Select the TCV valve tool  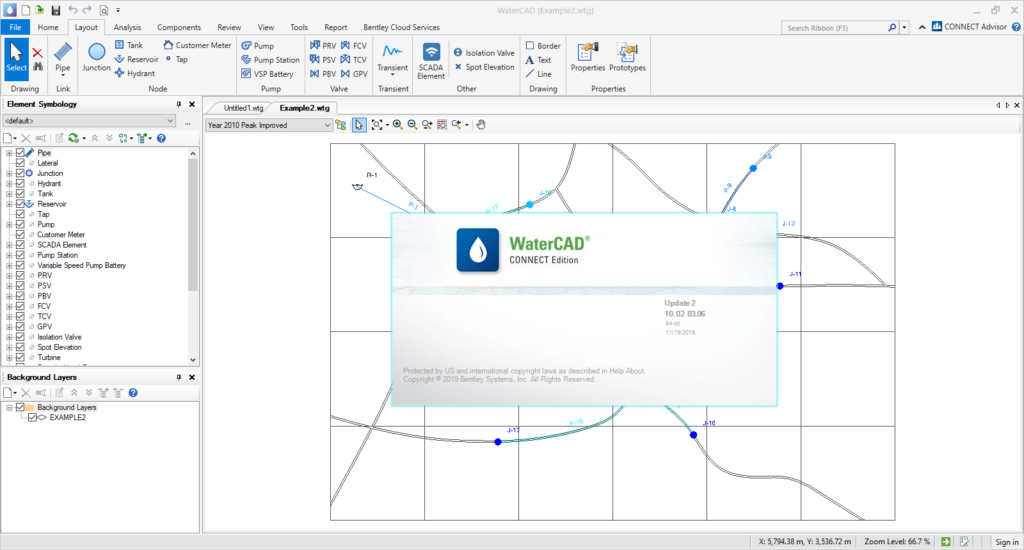tap(353, 60)
